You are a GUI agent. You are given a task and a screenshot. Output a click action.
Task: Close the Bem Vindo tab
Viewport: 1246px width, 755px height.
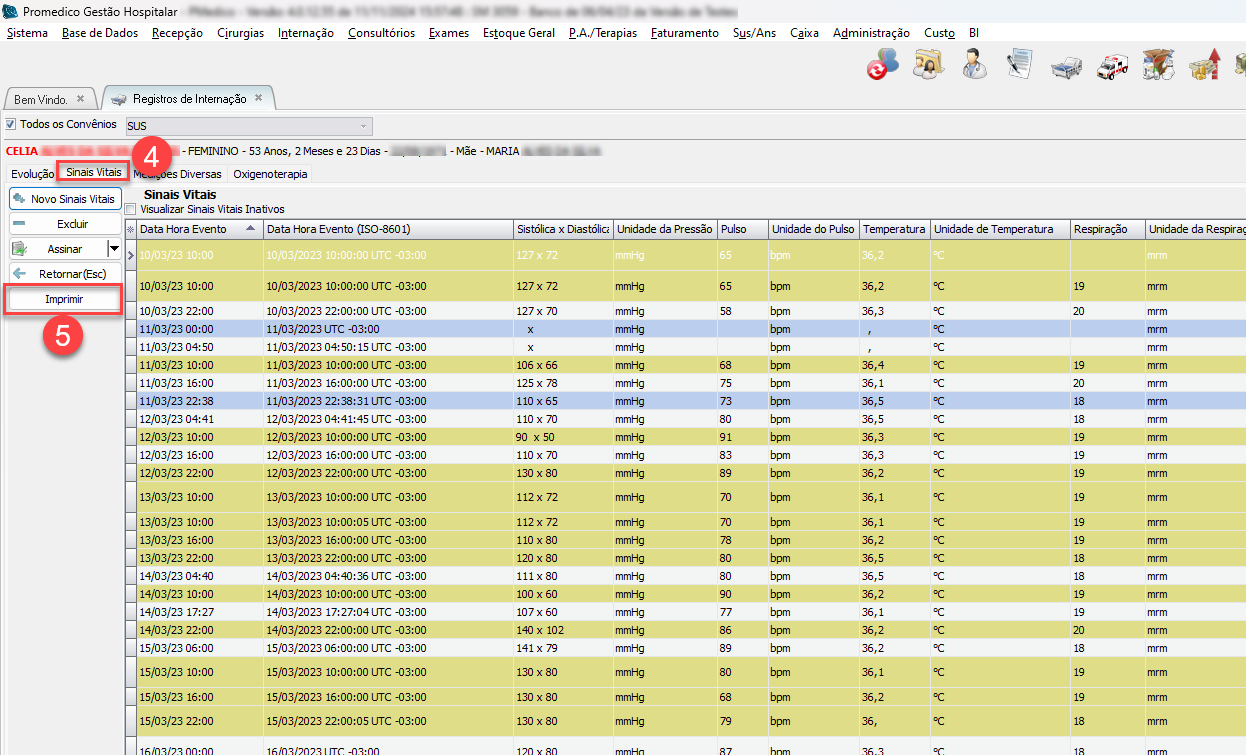tap(80, 99)
